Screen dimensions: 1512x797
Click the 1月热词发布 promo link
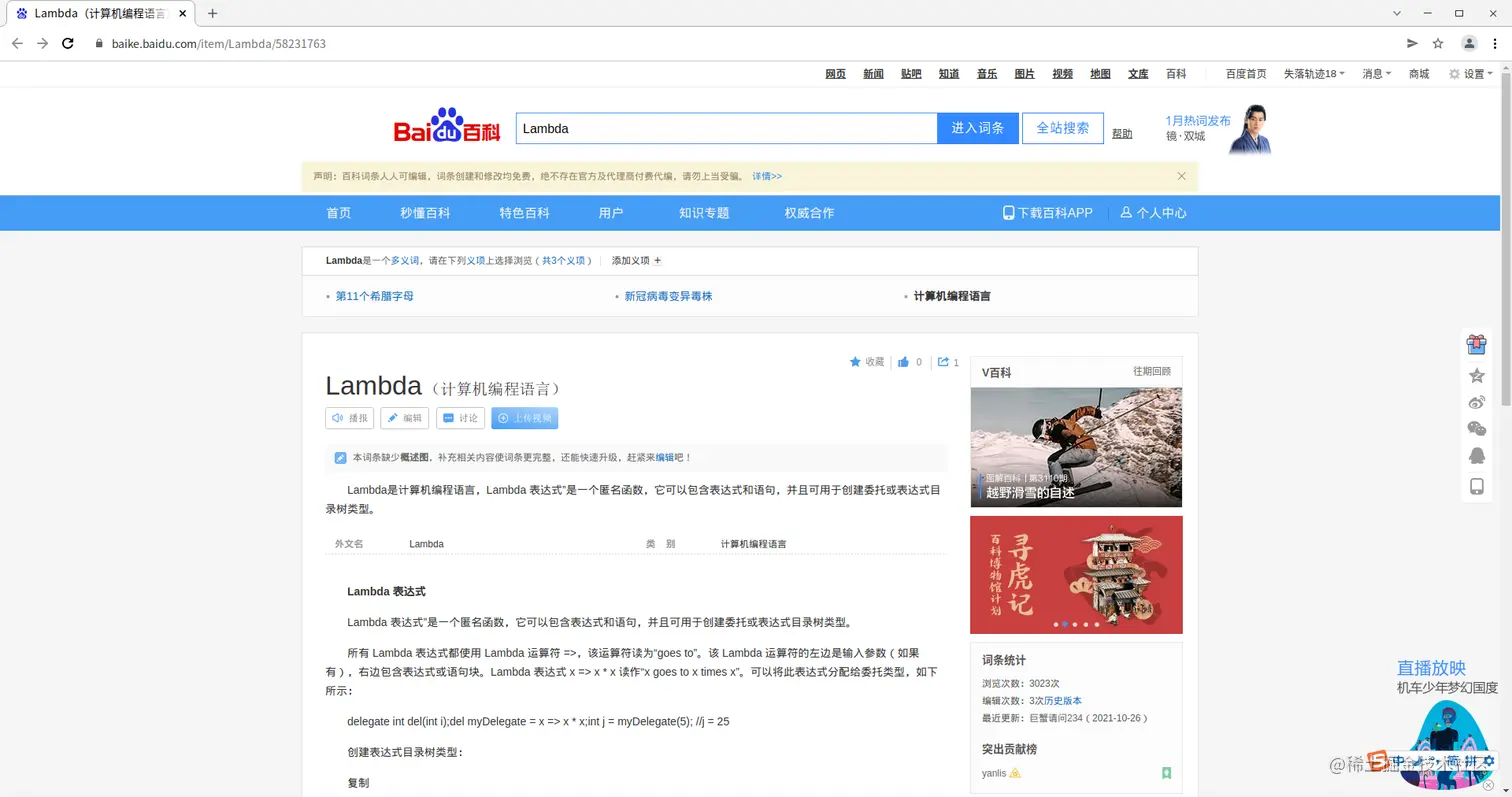pyautogui.click(x=1198, y=121)
